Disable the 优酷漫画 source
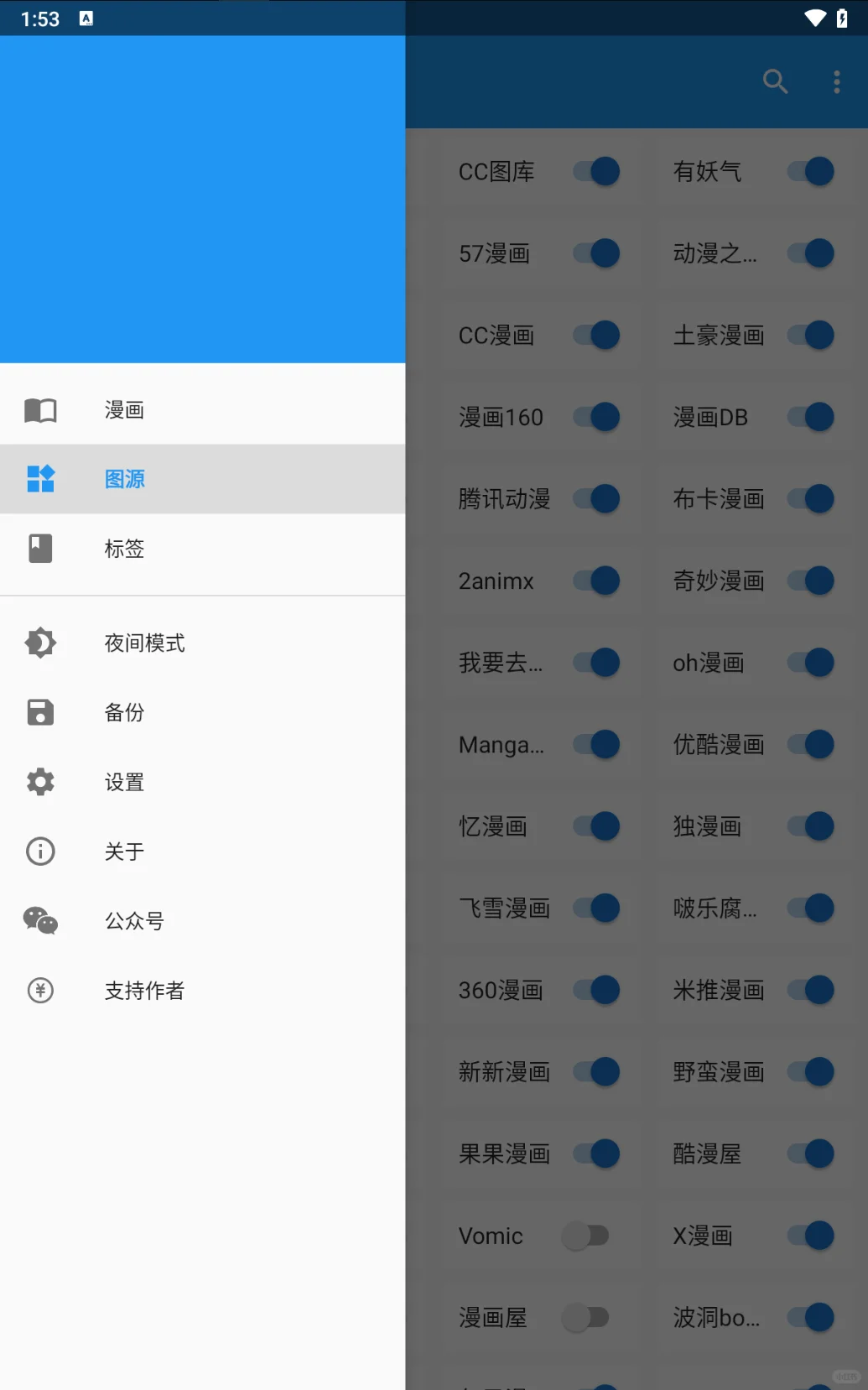 pos(811,744)
